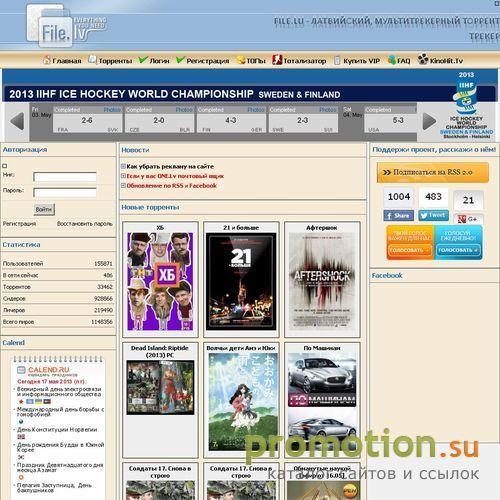Click the coins icon beside ТОПы

[x=241, y=60]
